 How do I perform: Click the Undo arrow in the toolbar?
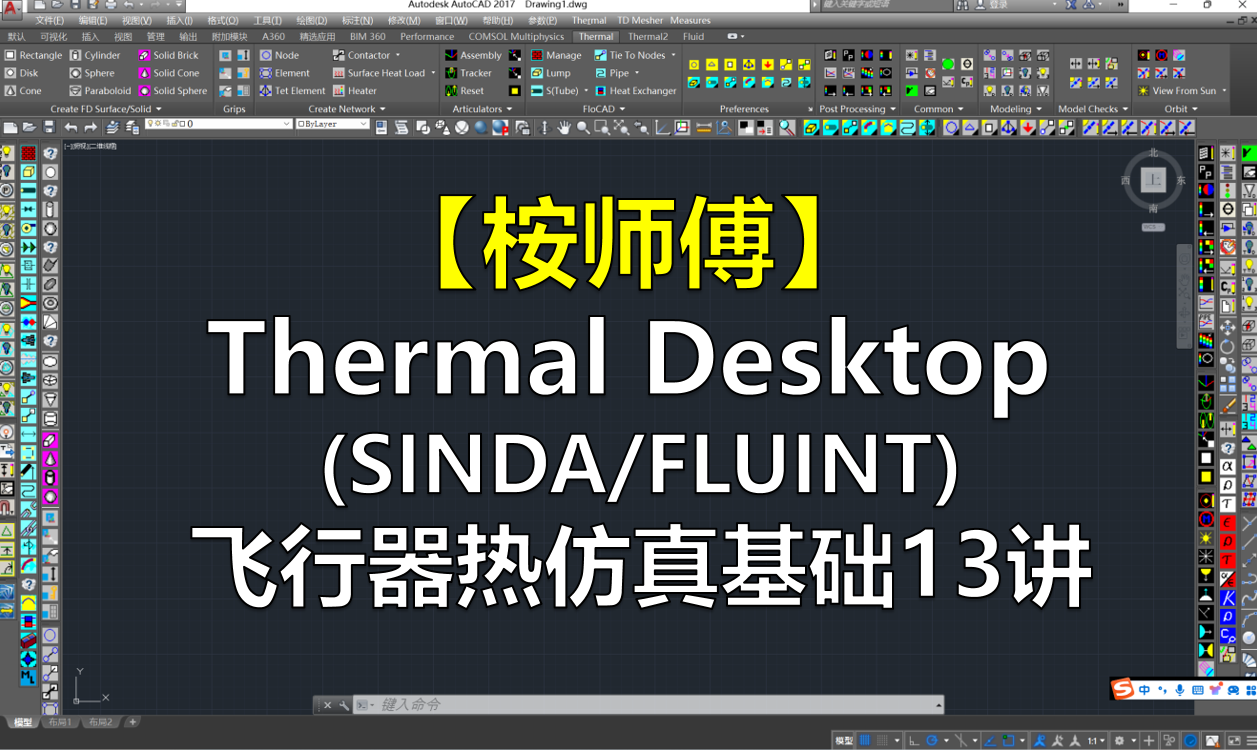pyautogui.click(x=71, y=127)
